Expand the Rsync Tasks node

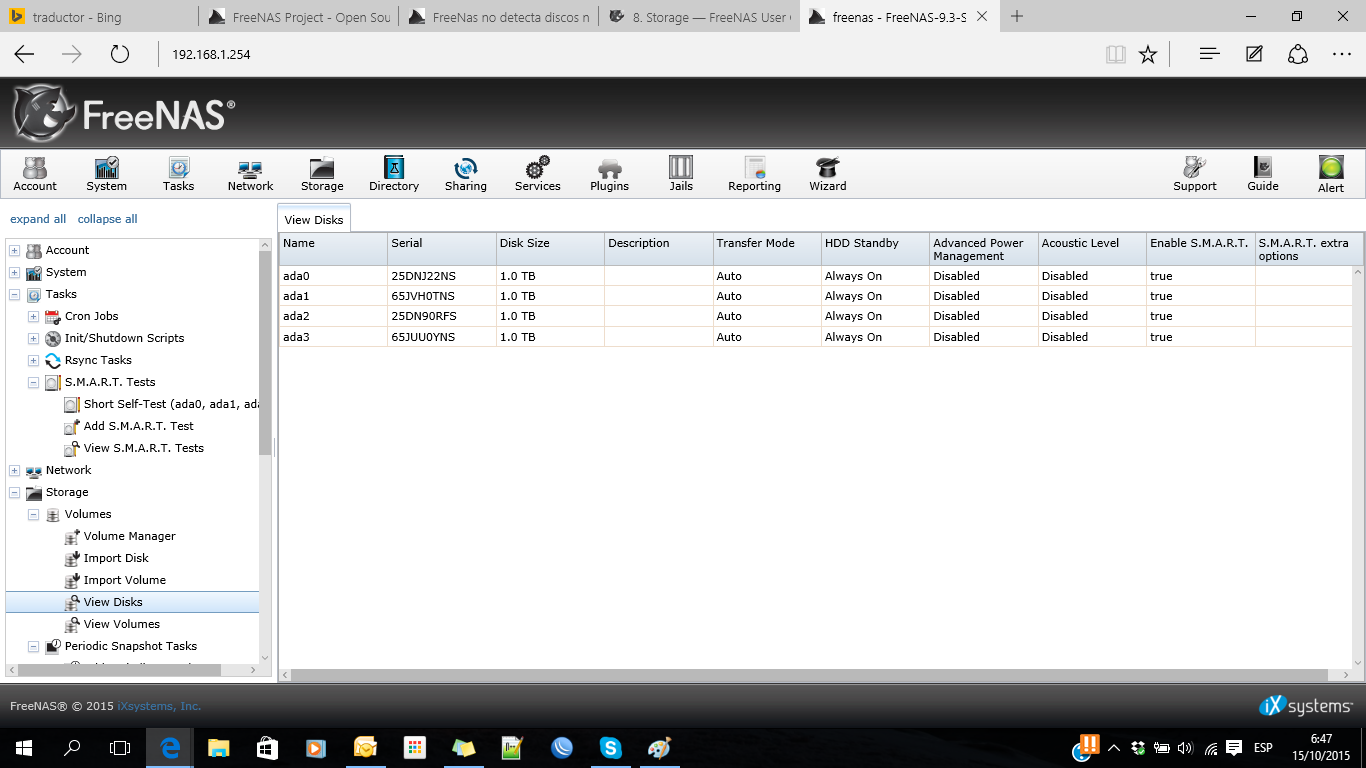(33, 360)
